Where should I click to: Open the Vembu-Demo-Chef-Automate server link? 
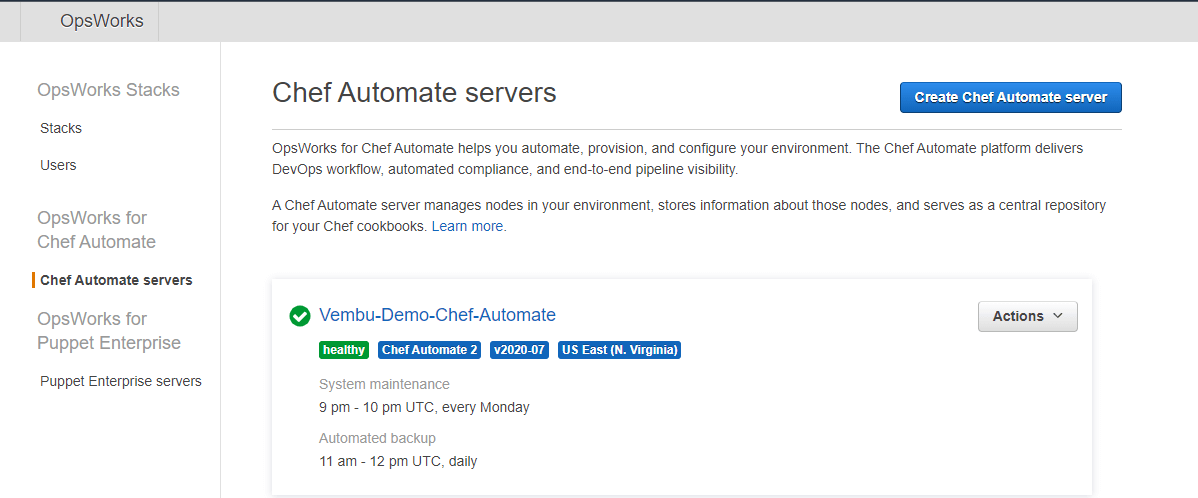[x=437, y=315]
